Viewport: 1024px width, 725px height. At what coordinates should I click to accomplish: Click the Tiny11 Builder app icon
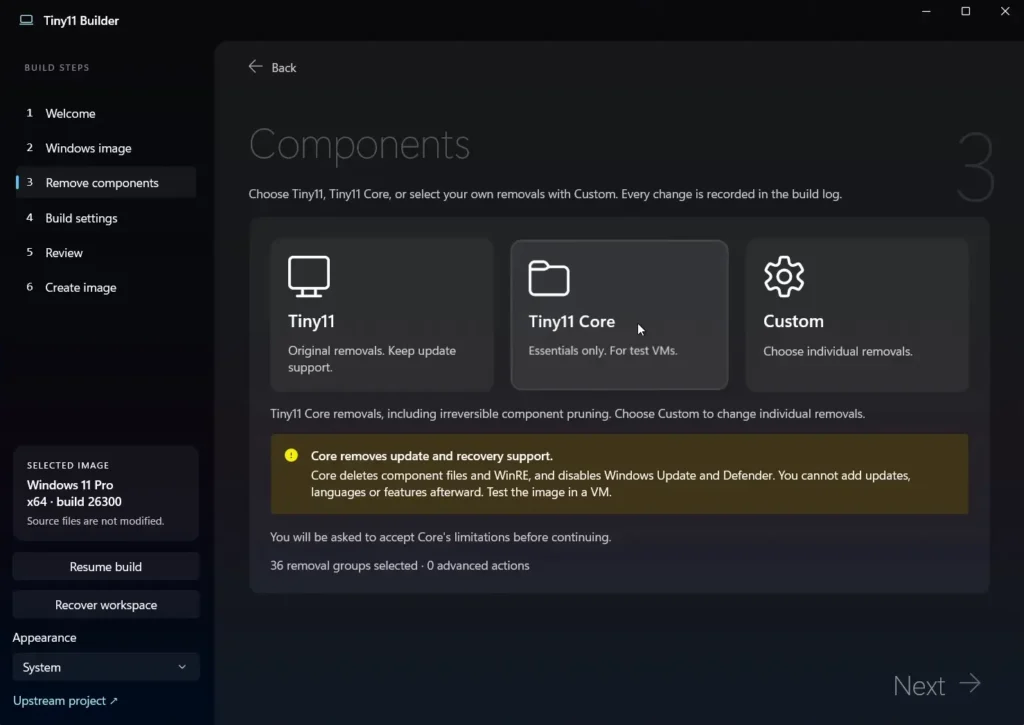pos(26,20)
